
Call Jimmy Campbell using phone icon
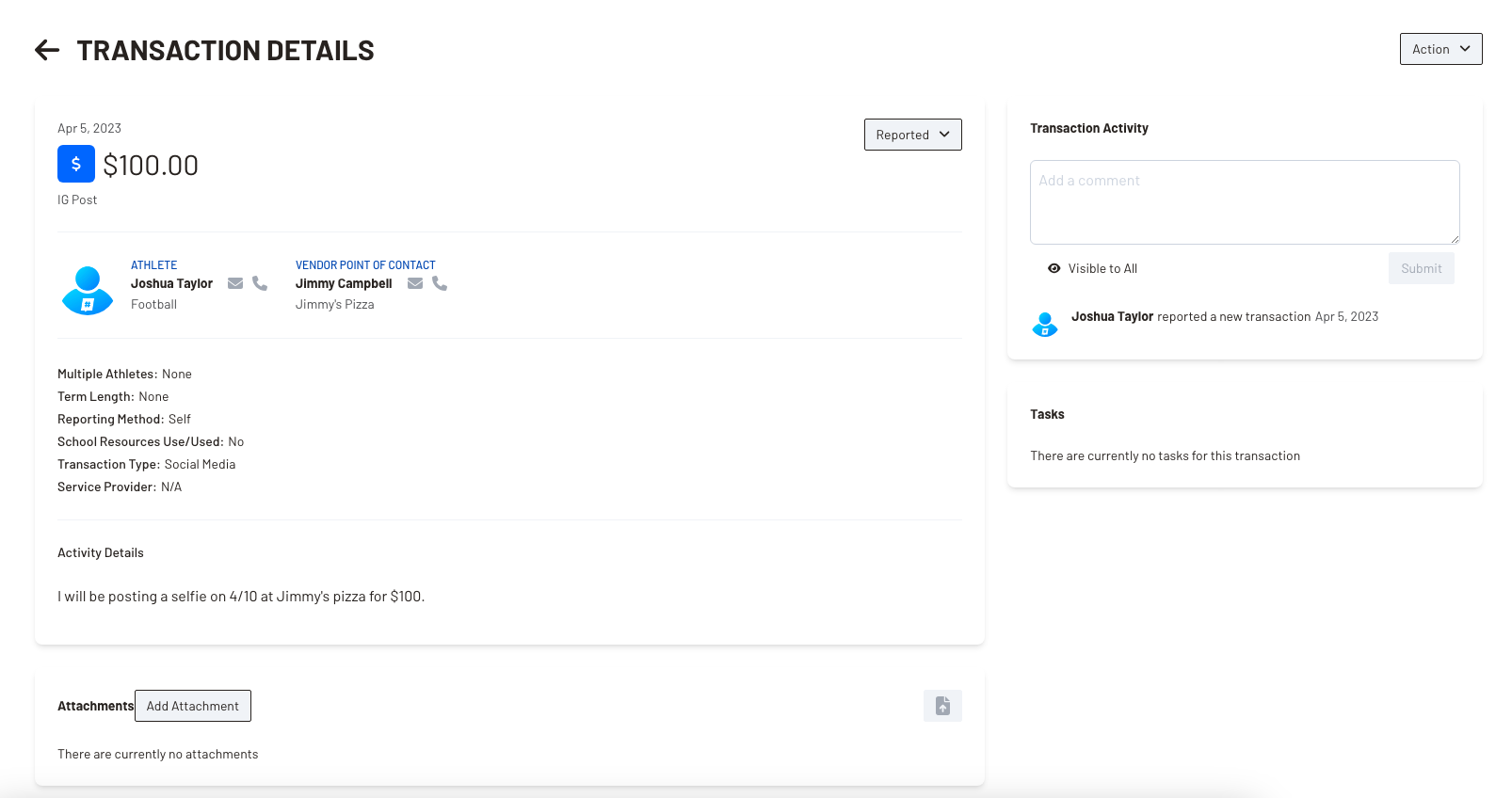(440, 283)
